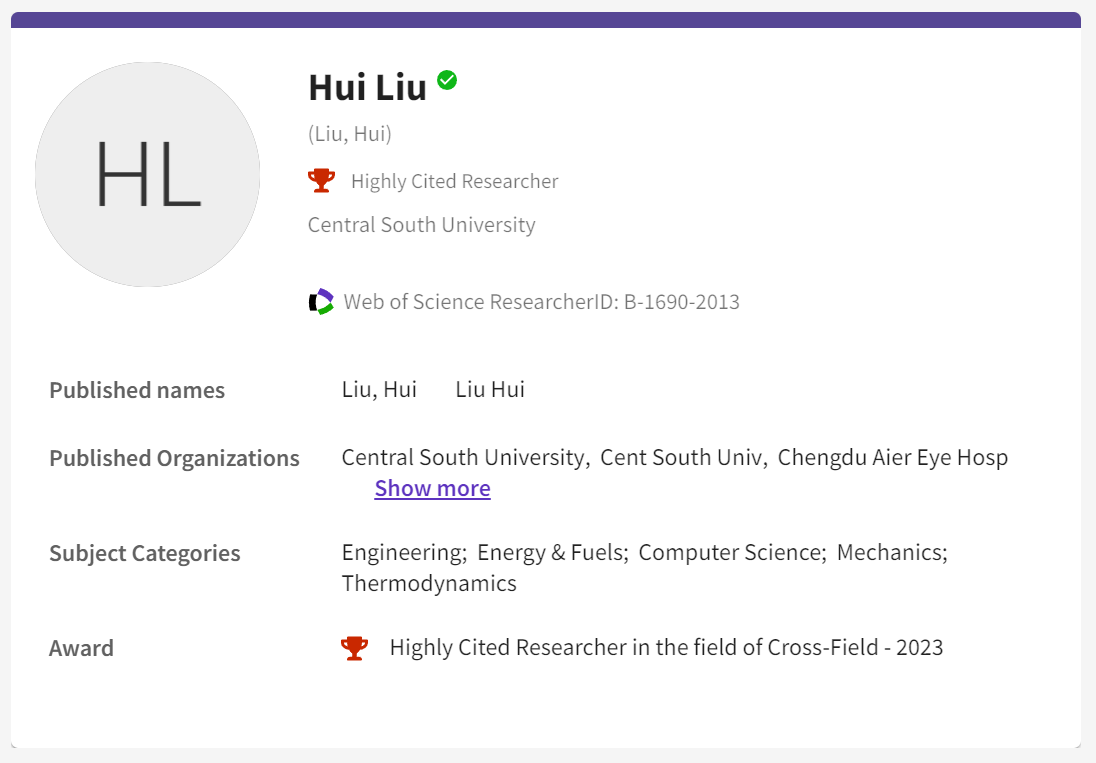Click the Web of Science ResearcherID logo
The image size is (1096, 763).
[x=321, y=301]
